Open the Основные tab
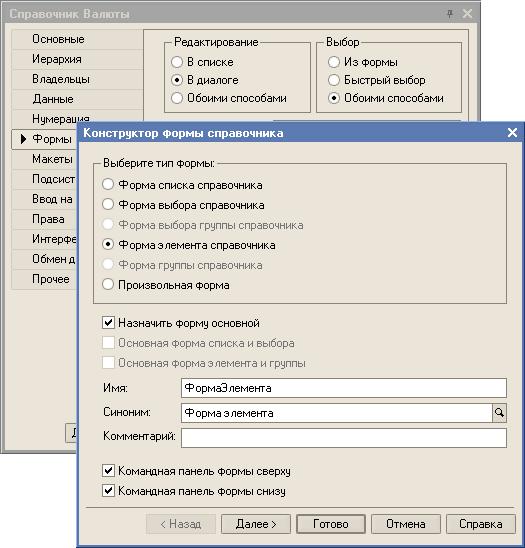 click(77, 39)
